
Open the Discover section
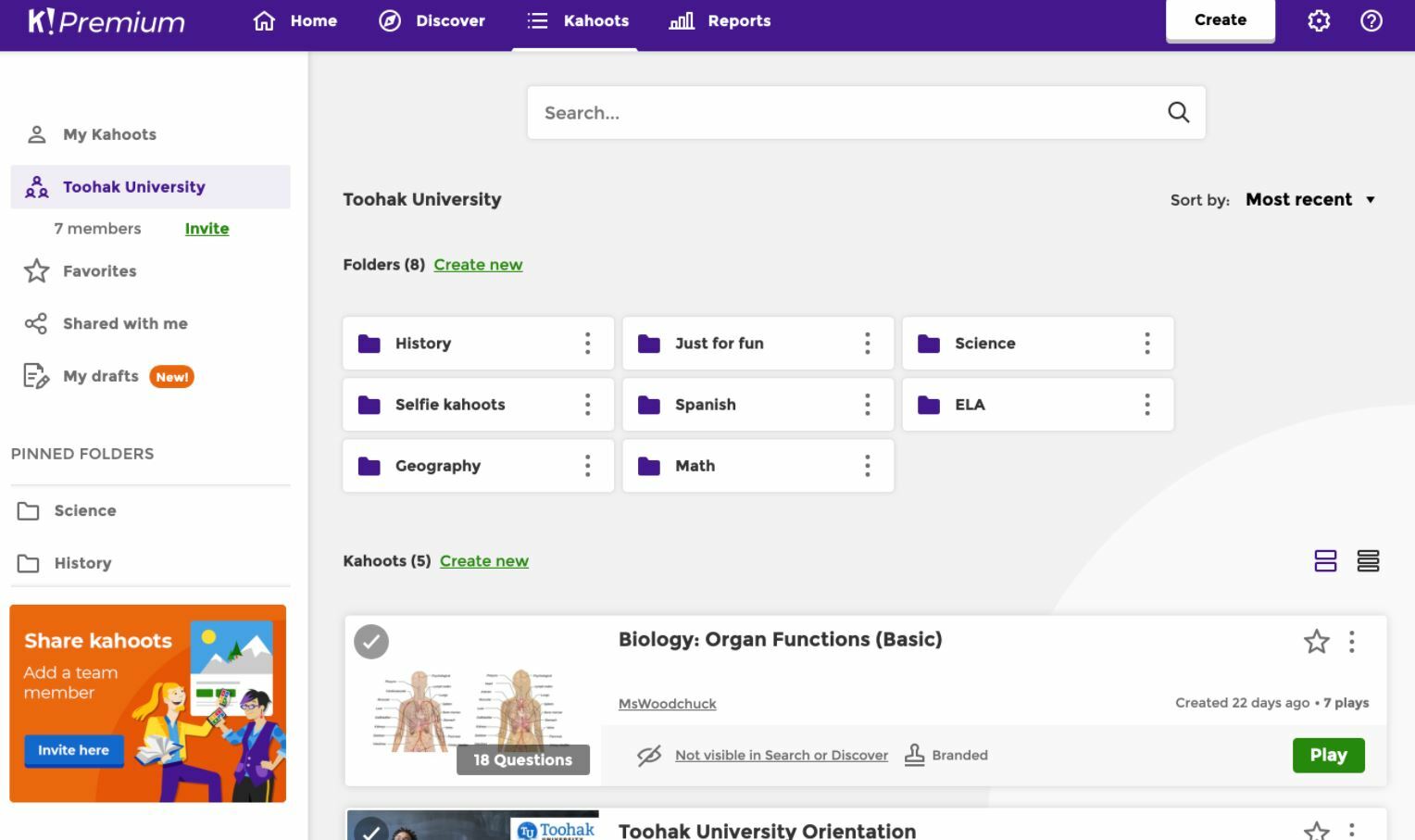432,20
